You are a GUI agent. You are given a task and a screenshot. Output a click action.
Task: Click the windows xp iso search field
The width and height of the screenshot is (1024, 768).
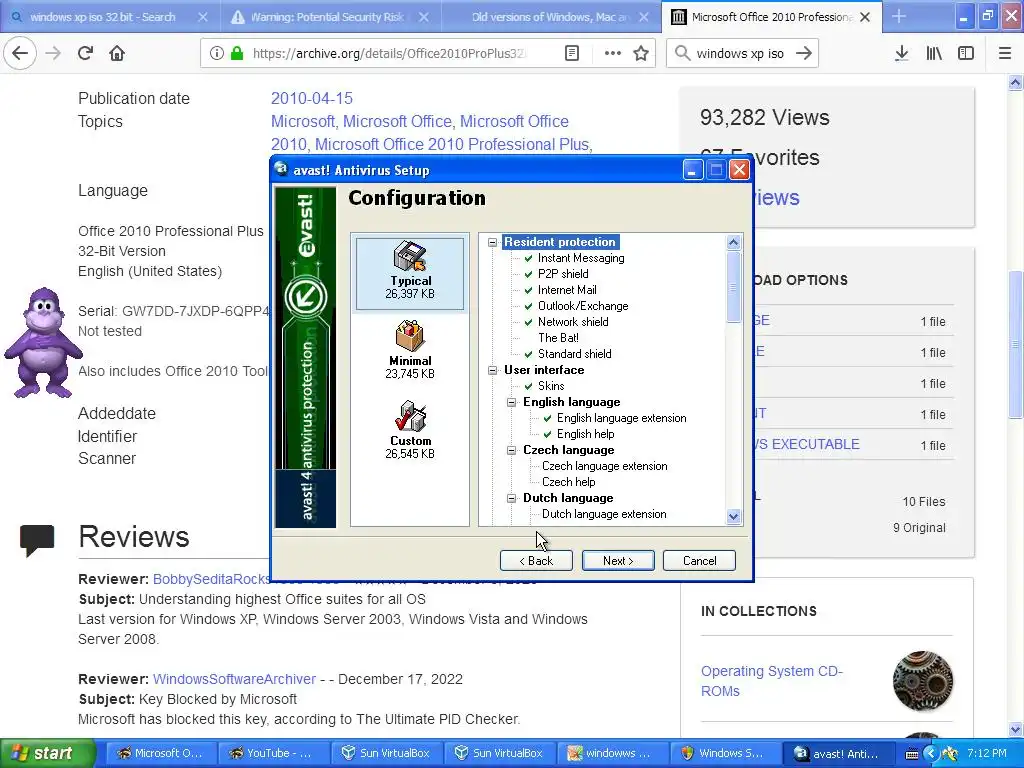pyautogui.click(x=740, y=54)
